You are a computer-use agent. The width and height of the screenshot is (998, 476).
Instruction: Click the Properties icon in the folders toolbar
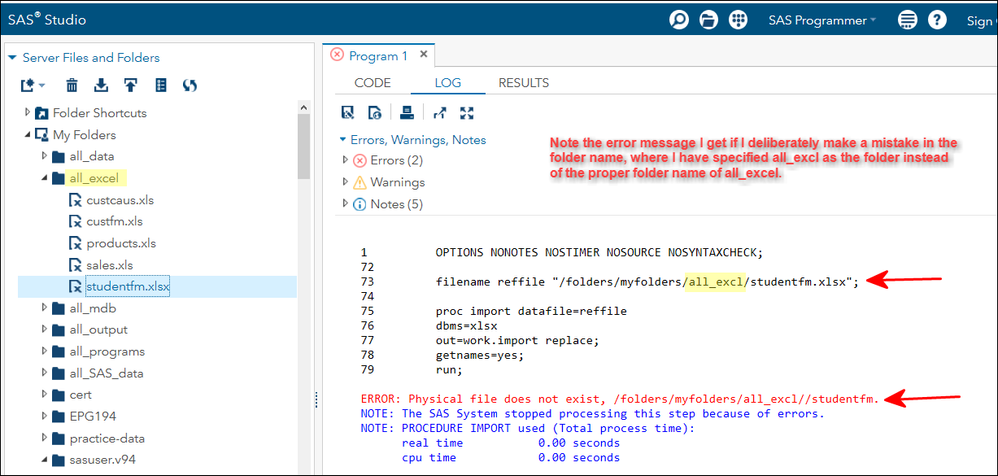pyautogui.click(x=160, y=86)
